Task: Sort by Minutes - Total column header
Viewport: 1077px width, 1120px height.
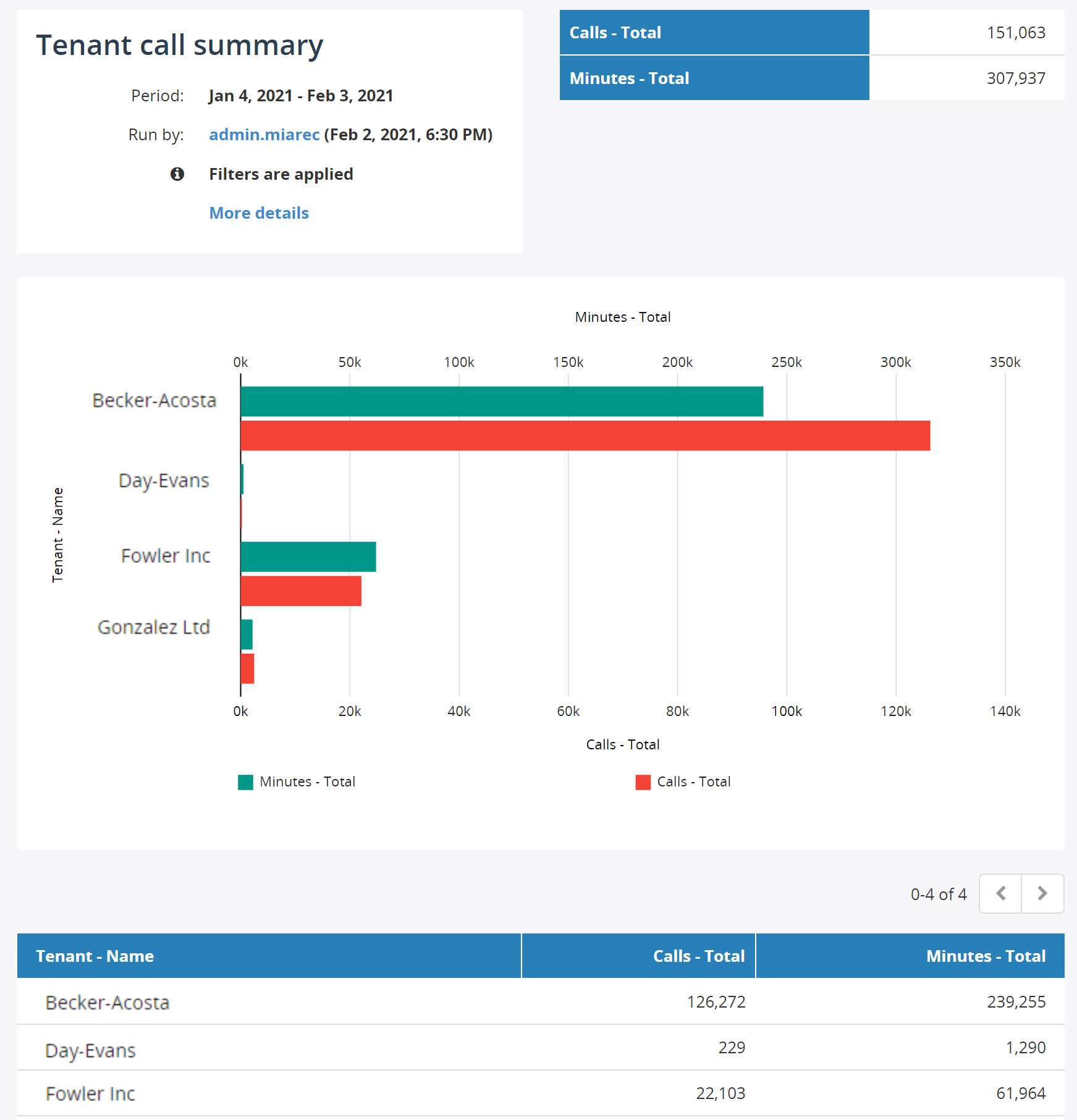Action: coord(910,956)
